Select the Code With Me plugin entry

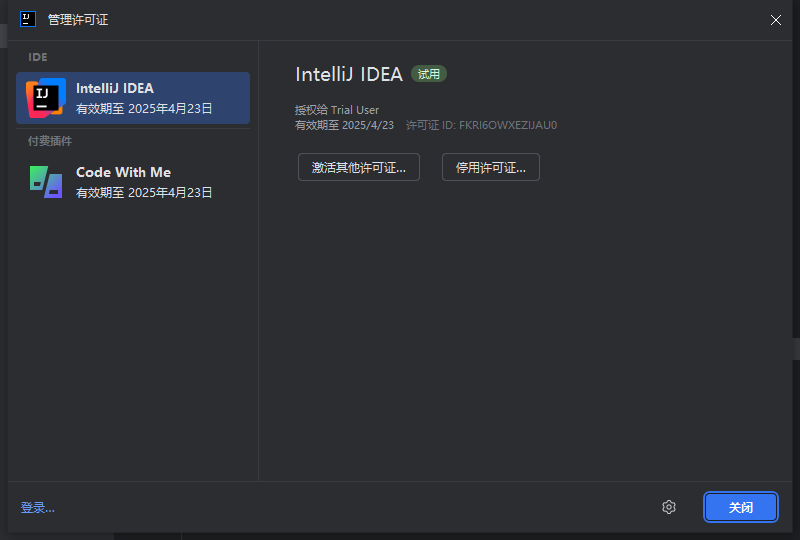pos(133,182)
